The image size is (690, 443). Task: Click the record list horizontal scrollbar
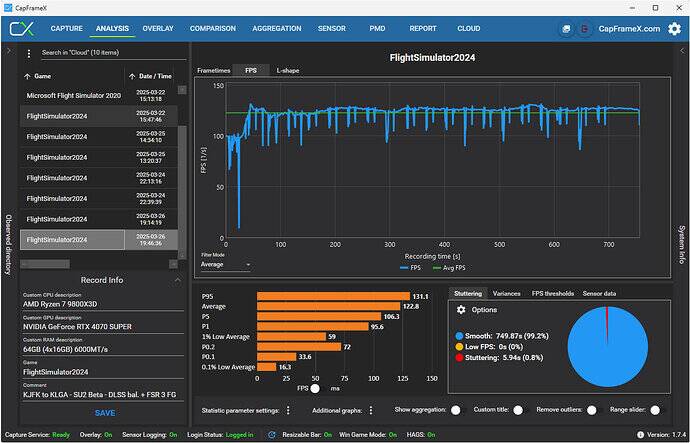(45, 264)
